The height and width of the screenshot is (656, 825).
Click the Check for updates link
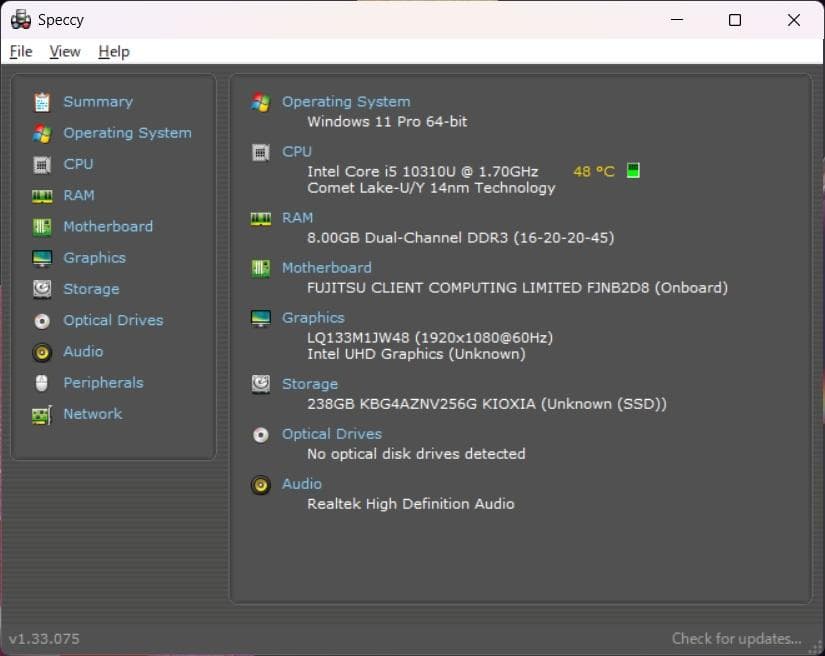click(735, 638)
